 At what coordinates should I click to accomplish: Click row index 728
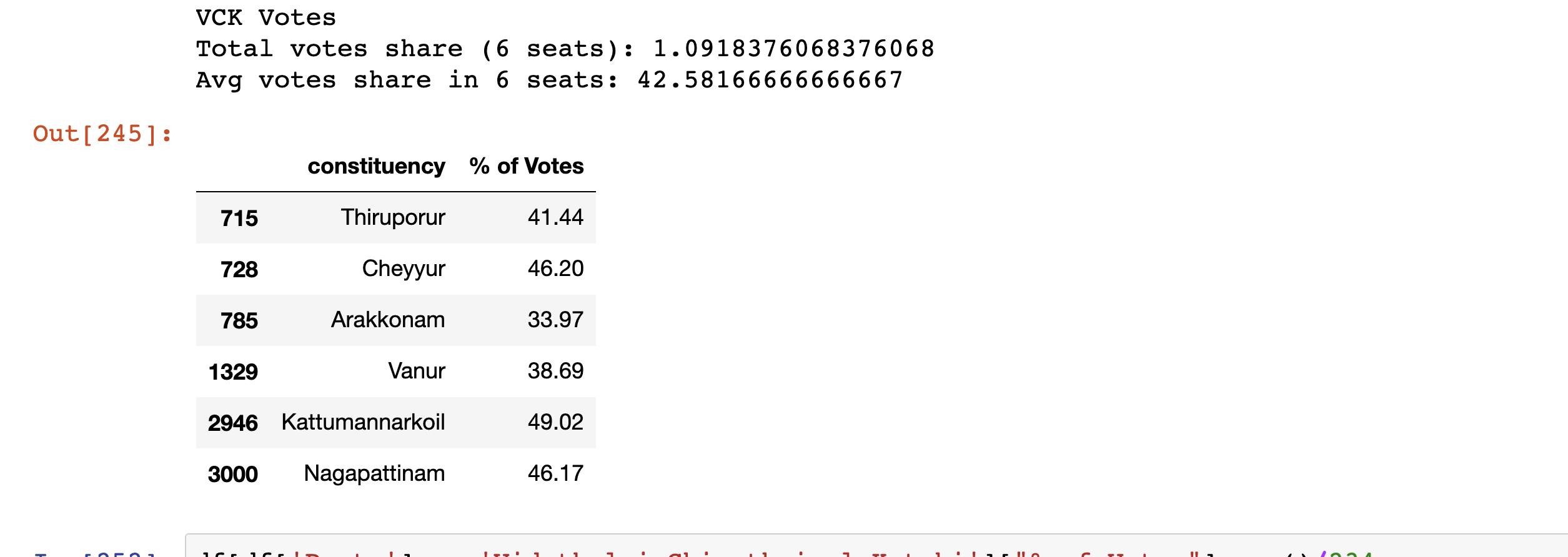click(239, 269)
